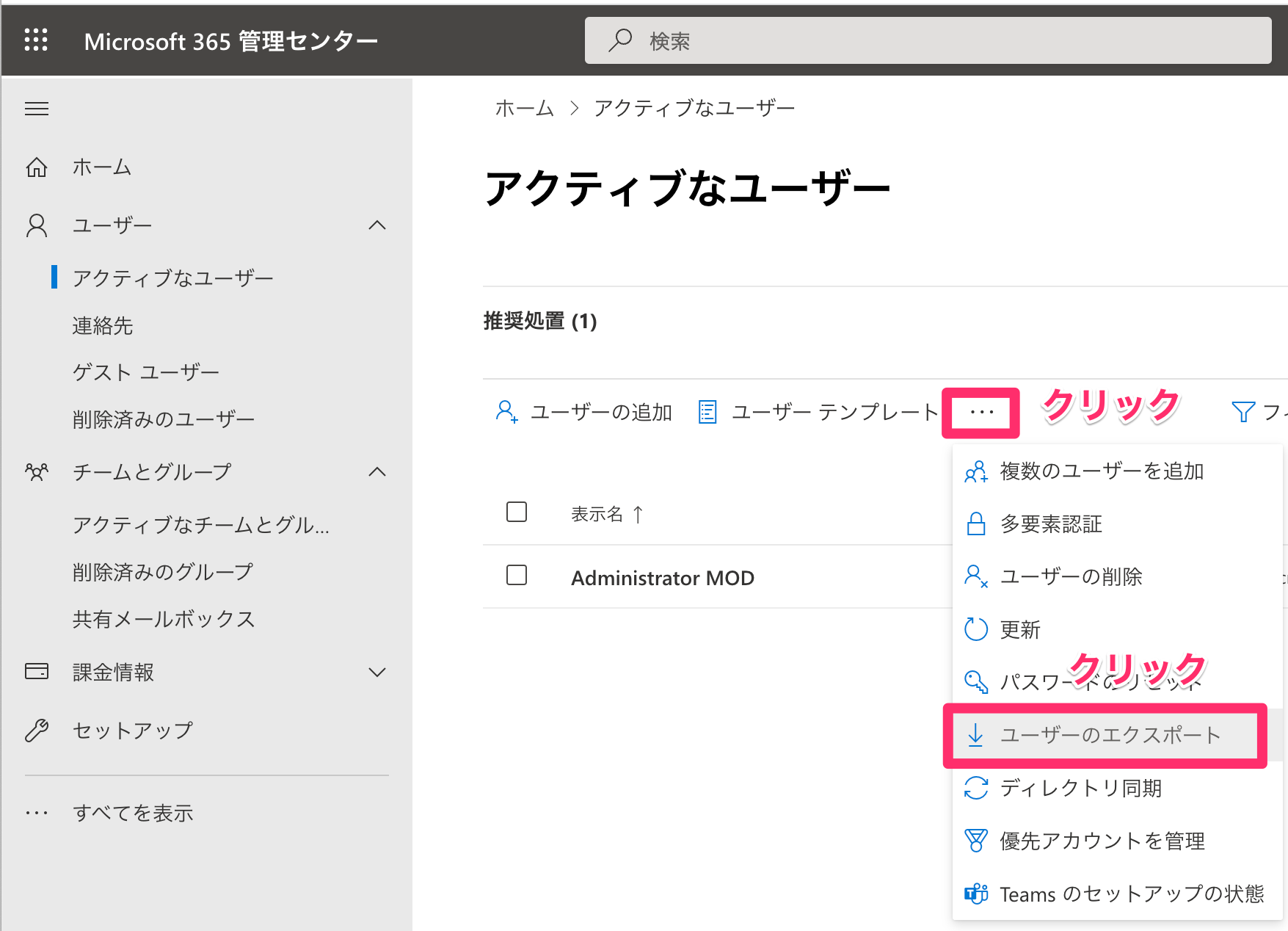Click 推奨処置 (1) heading
Screen dimensions: 1288x931
pos(540,321)
